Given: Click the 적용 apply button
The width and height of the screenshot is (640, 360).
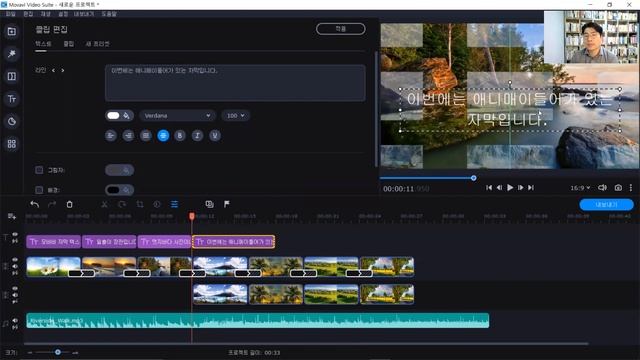Looking at the screenshot, I should tap(340, 29).
